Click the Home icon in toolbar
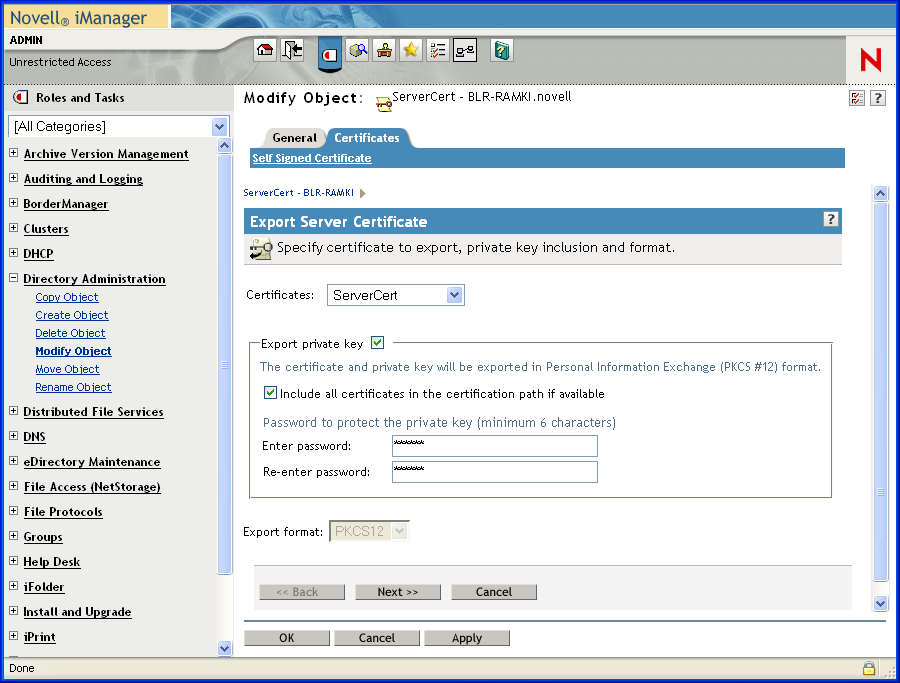The image size is (900, 683). pos(265,50)
